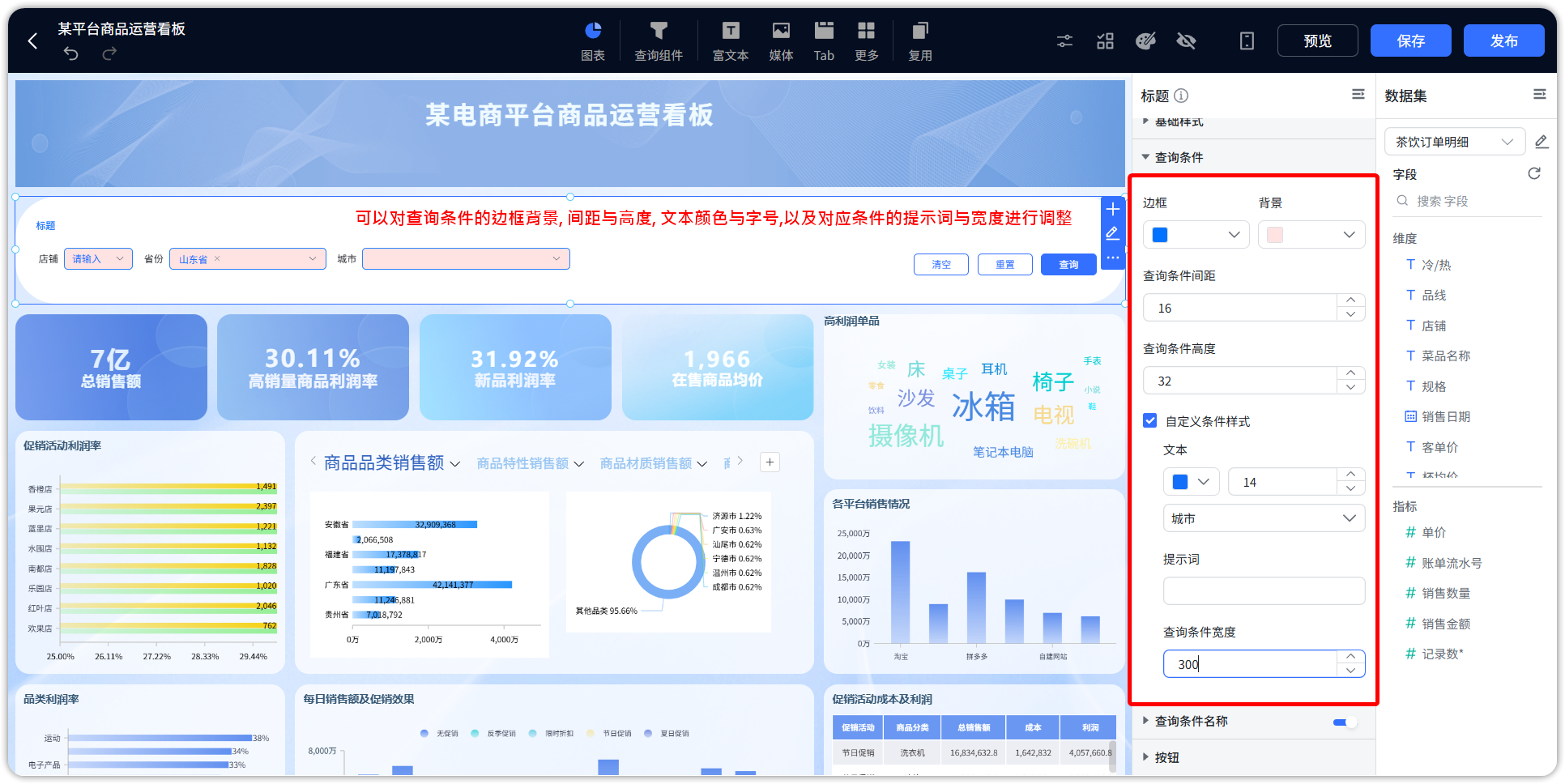Decrease 查询条件高度 with down arrow
This screenshot has height=784, width=1565.
pyautogui.click(x=1350, y=387)
